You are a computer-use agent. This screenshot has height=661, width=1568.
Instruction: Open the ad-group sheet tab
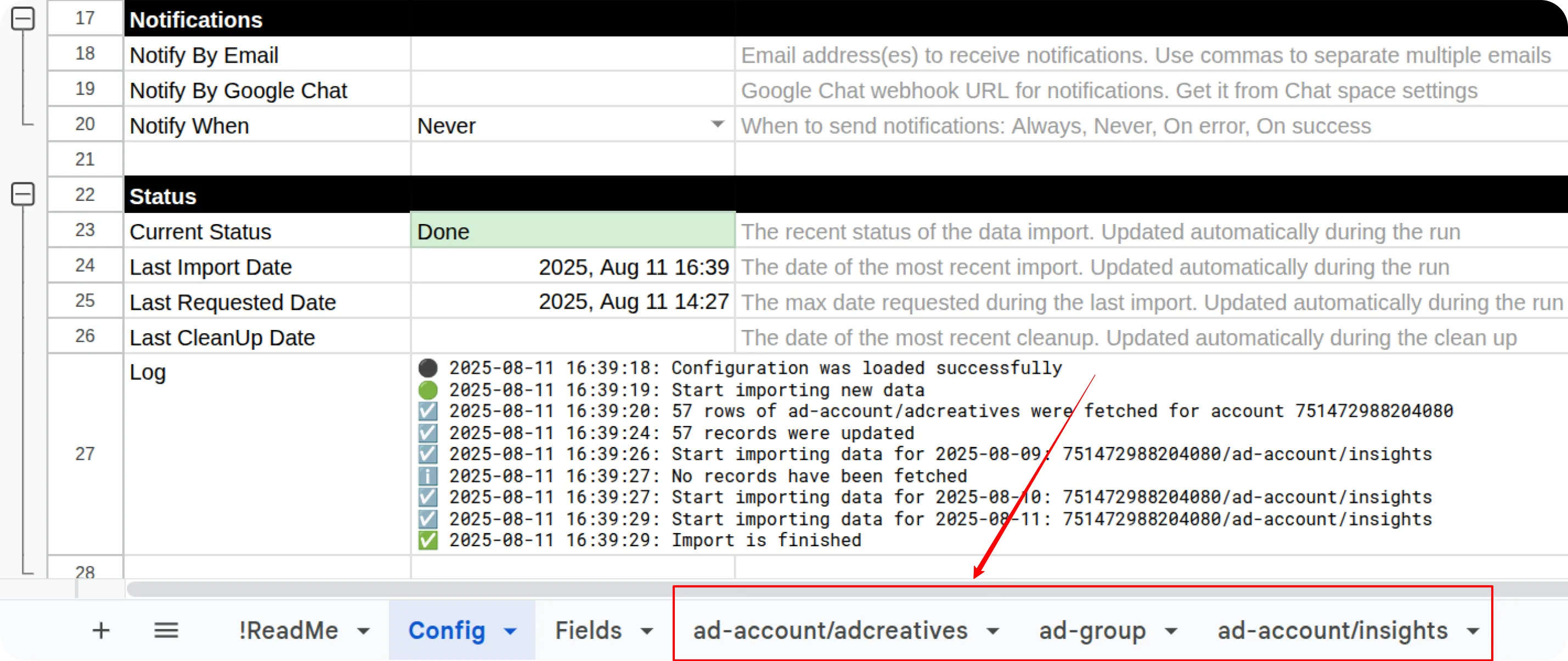[x=1092, y=631]
